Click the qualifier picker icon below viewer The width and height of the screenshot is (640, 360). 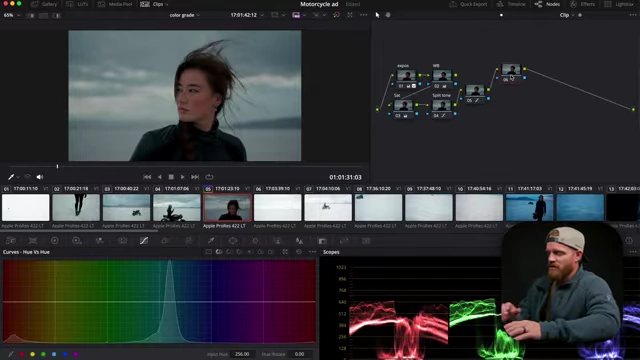(11, 177)
